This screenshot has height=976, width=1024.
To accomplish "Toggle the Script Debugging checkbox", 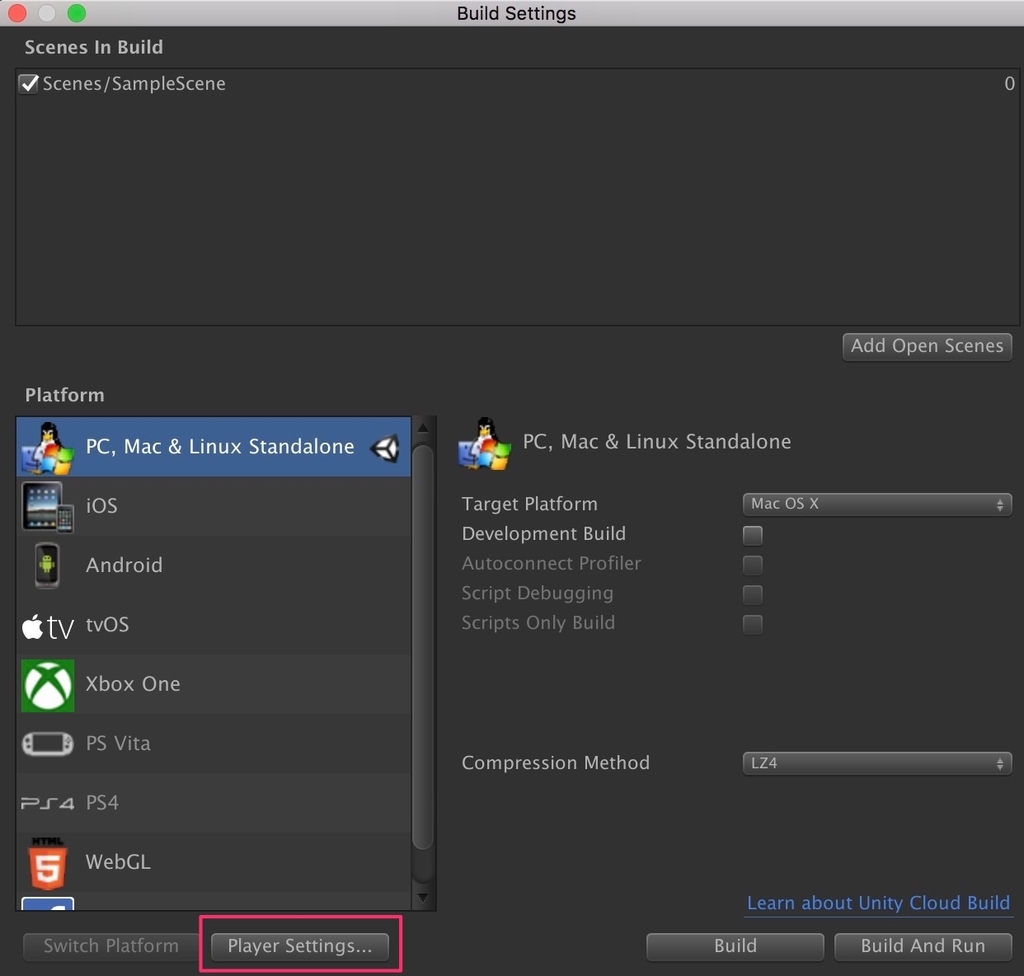I will click(x=752, y=594).
